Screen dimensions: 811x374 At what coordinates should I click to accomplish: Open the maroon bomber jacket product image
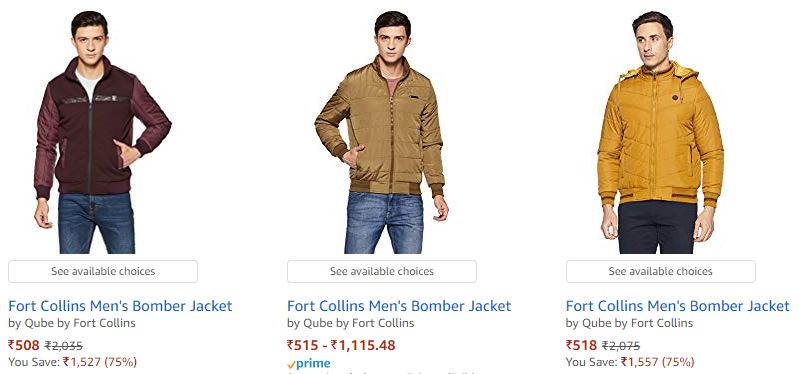(x=102, y=132)
